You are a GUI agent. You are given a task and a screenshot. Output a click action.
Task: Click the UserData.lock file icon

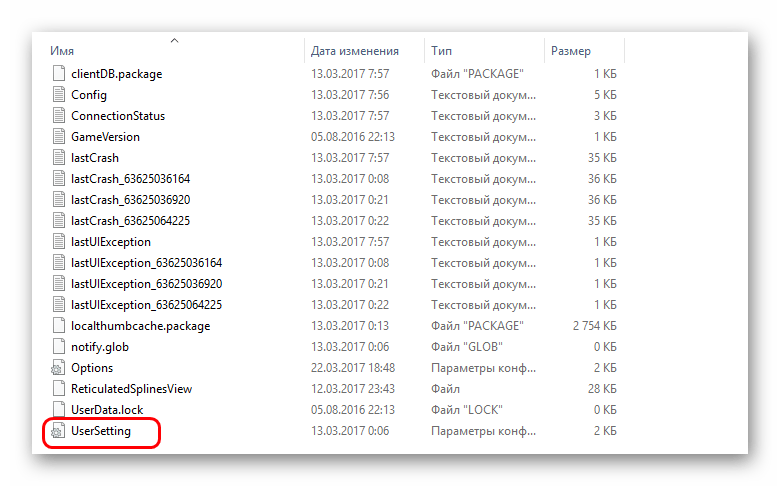[x=59, y=409]
